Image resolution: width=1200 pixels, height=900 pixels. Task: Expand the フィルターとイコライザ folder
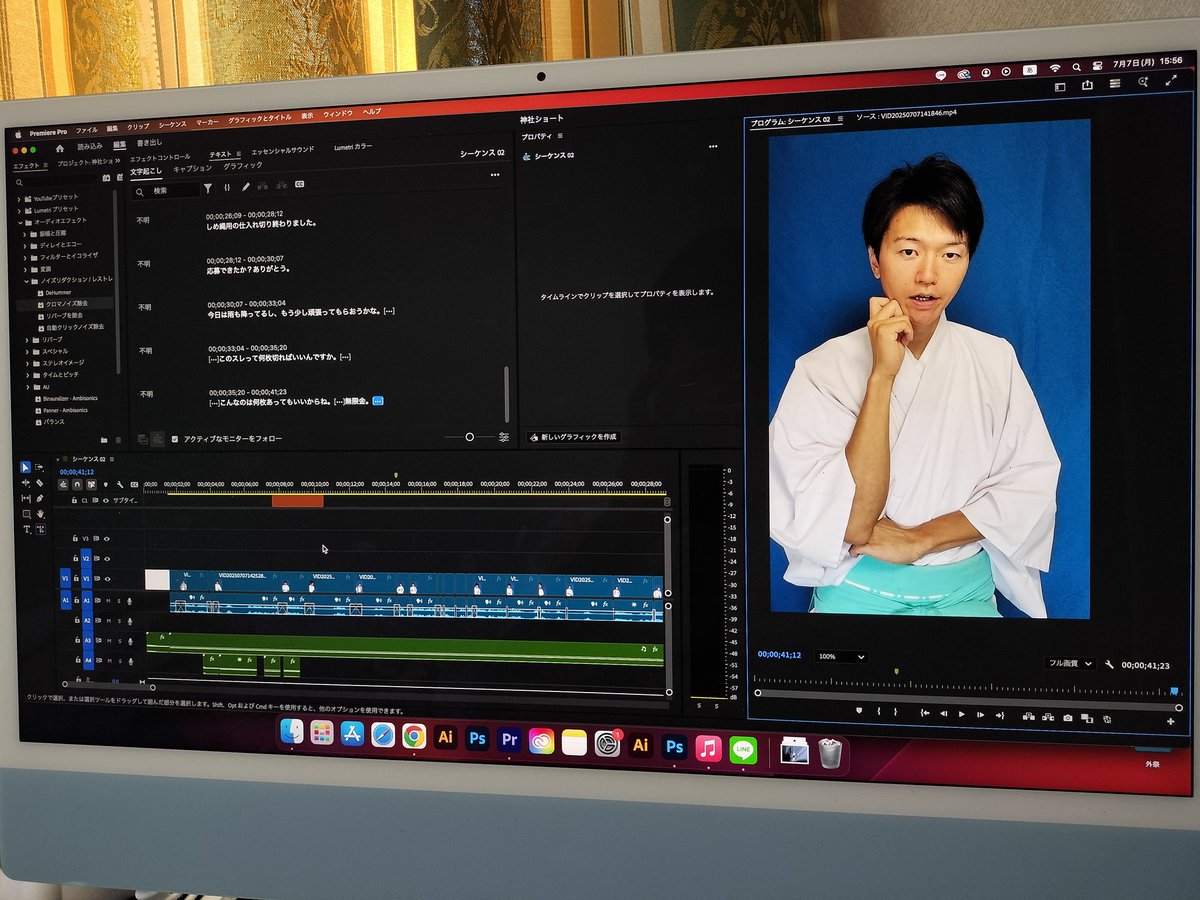pyautogui.click(x=25, y=257)
